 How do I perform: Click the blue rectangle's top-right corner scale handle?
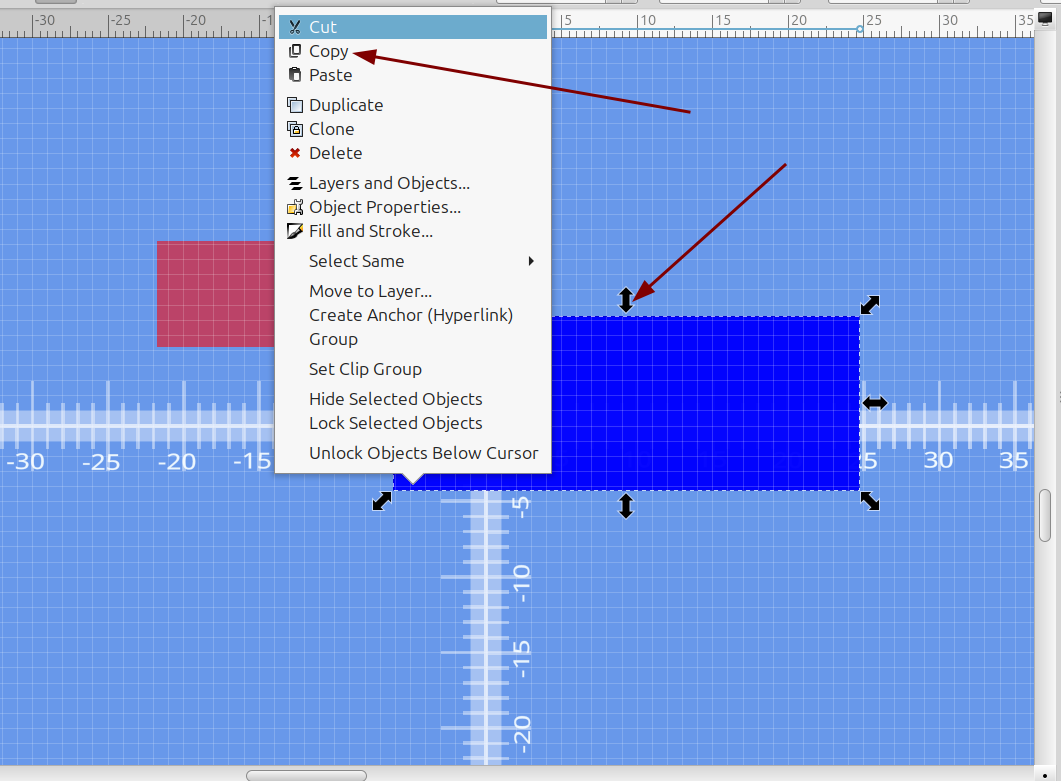click(870, 305)
